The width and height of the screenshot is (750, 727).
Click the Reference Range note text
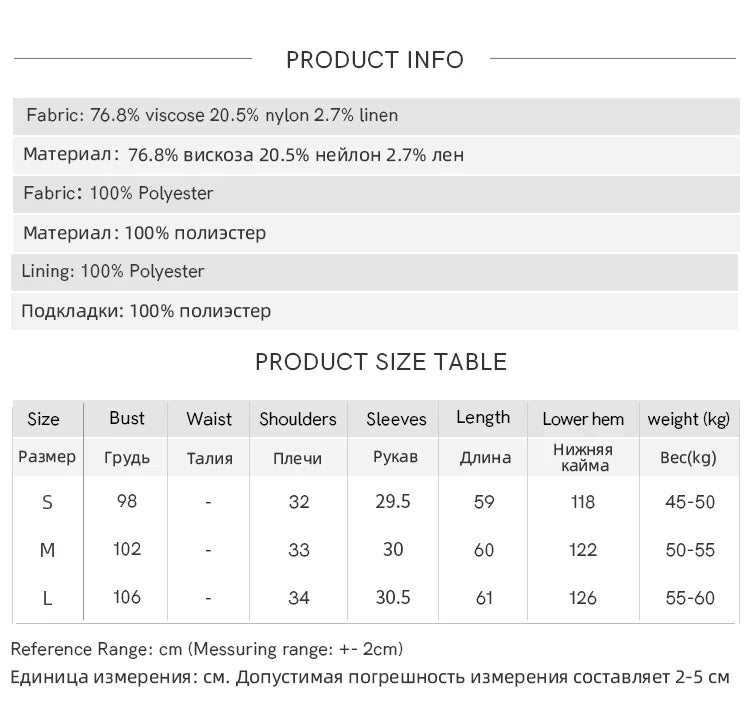[x=207, y=650]
